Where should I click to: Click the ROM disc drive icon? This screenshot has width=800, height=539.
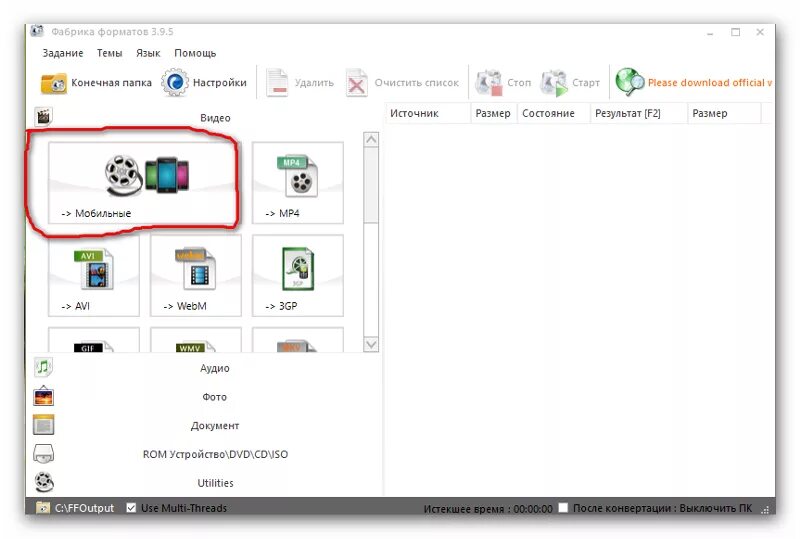point(44,453)
